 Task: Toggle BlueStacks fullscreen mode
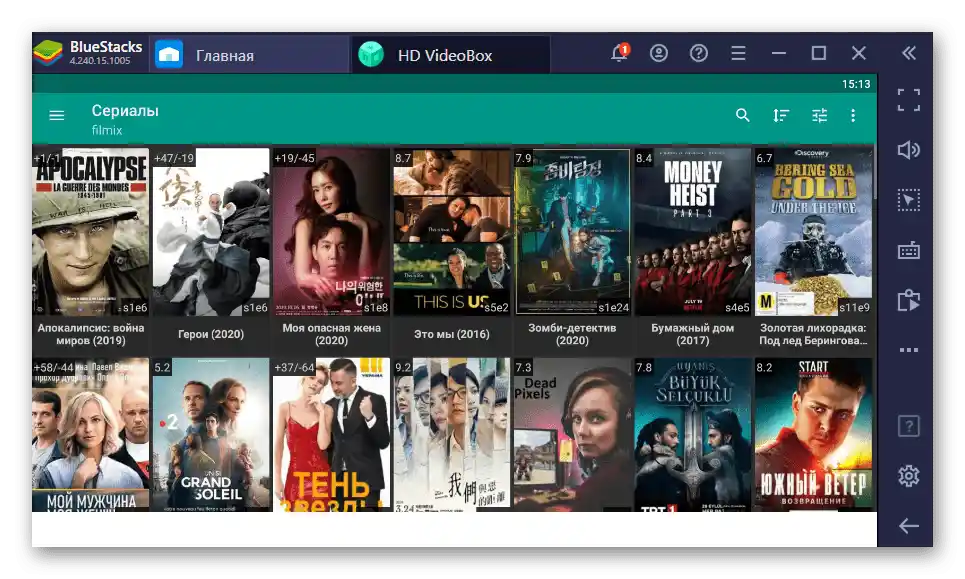909,100
